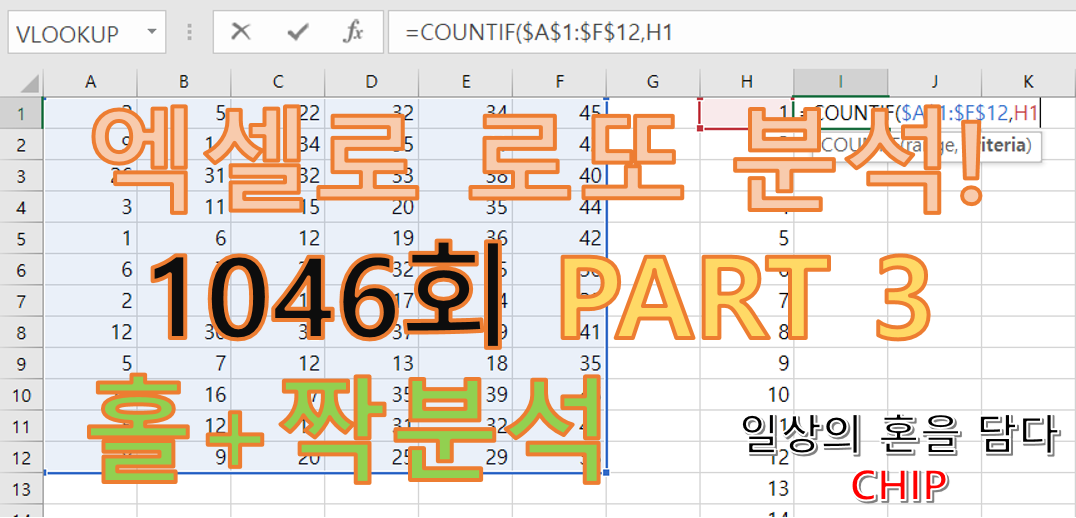
Task: Click cell I1 containing the COUNTIF formula
Action: pos(841,113)
